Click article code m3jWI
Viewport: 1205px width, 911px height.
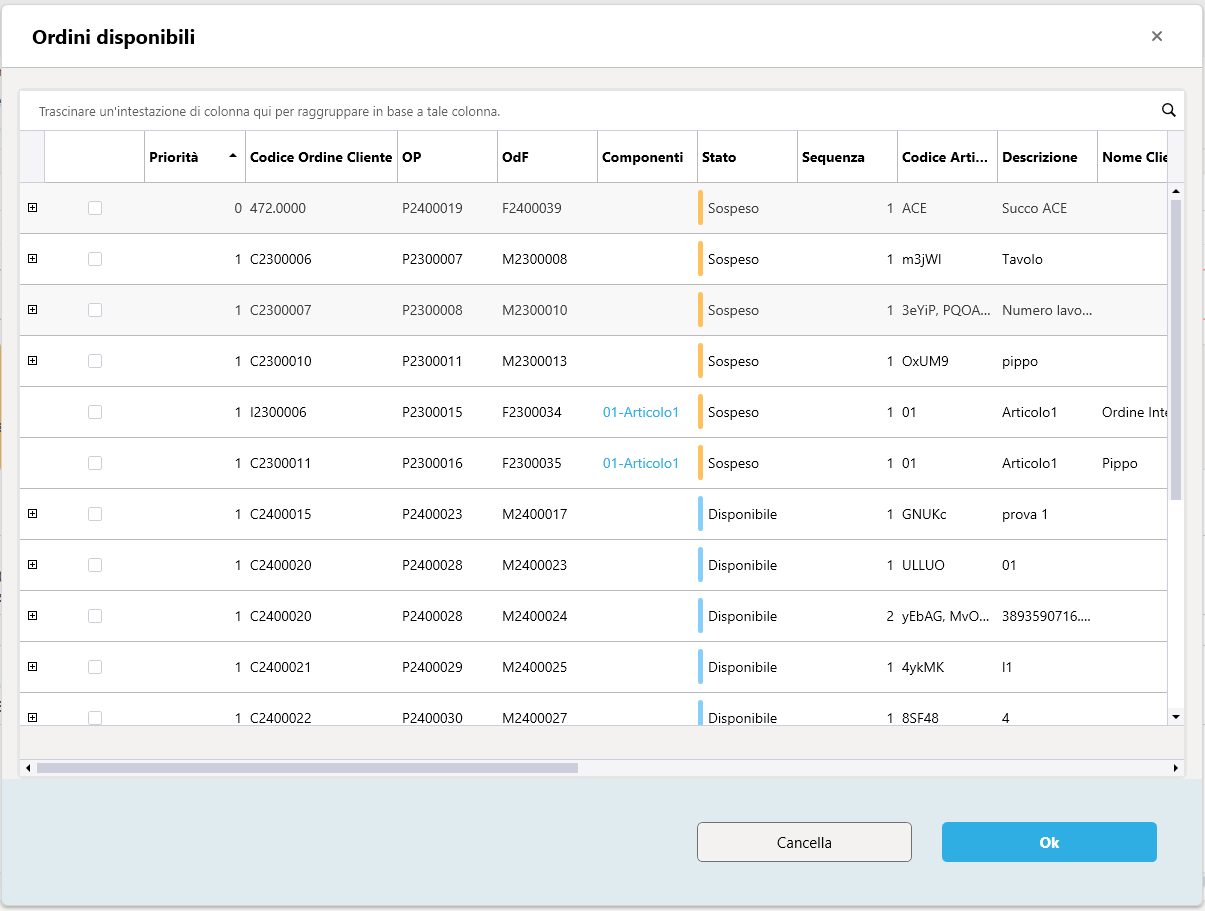[921, 259]
